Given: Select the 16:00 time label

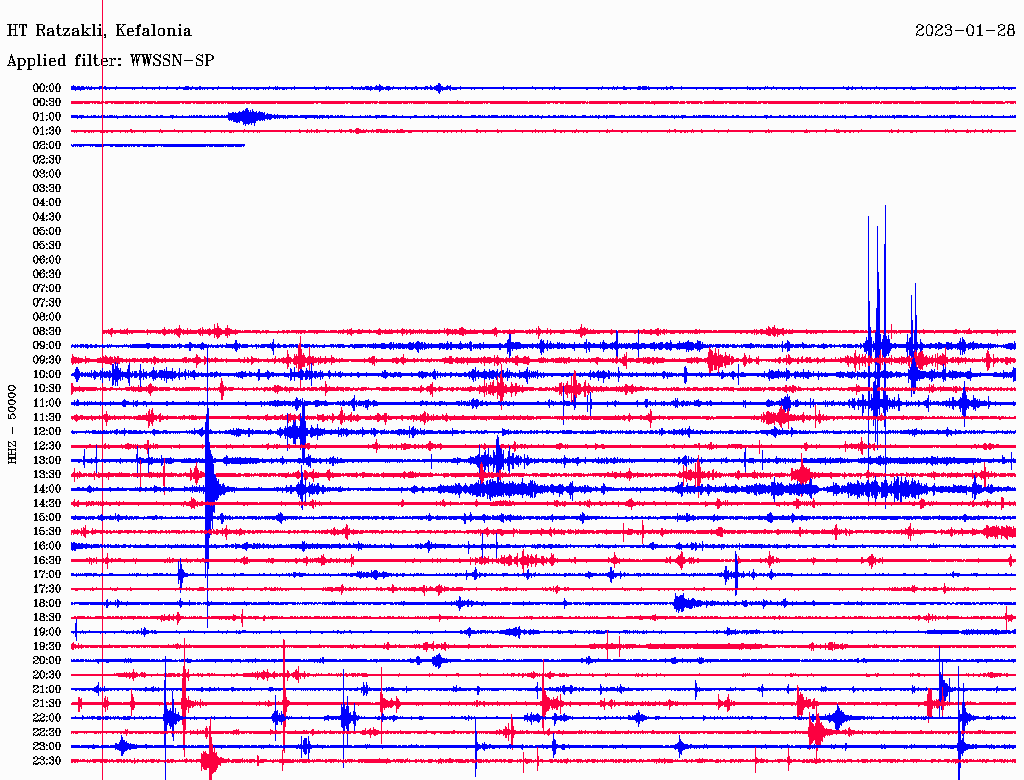Looking at the screenshot, I should click(47, 546).
